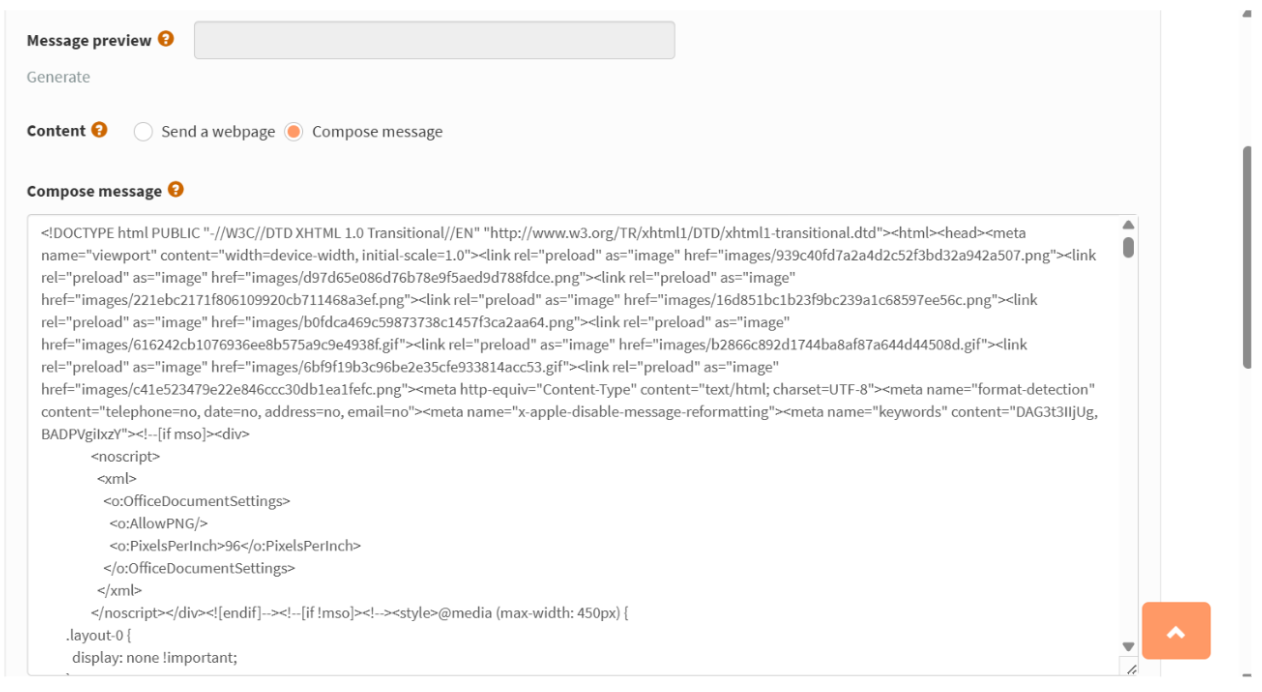Open the Content help icon

tap(98, 130)
